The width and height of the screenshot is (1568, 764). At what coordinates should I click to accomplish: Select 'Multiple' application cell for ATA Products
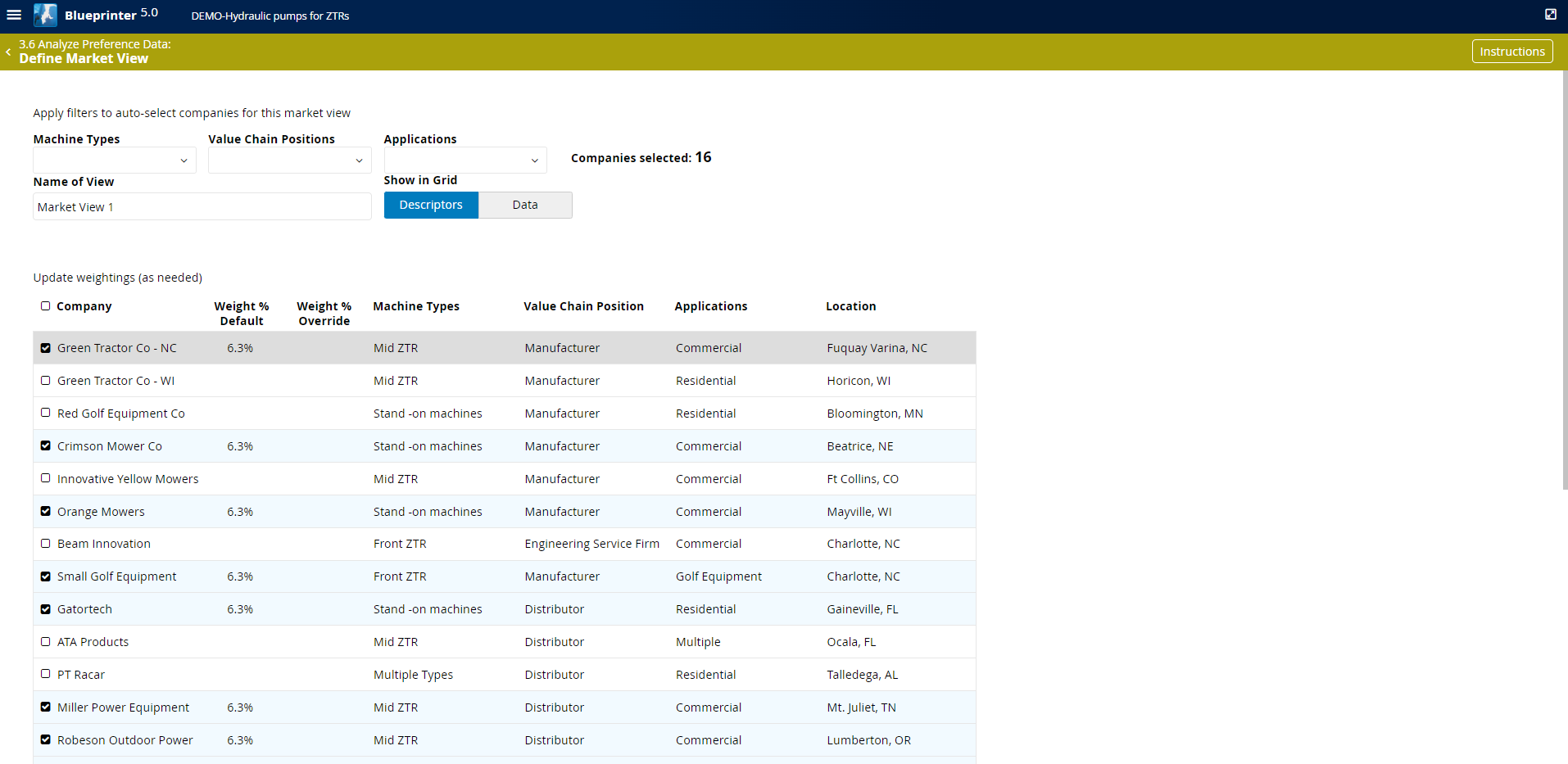point(698,642)
